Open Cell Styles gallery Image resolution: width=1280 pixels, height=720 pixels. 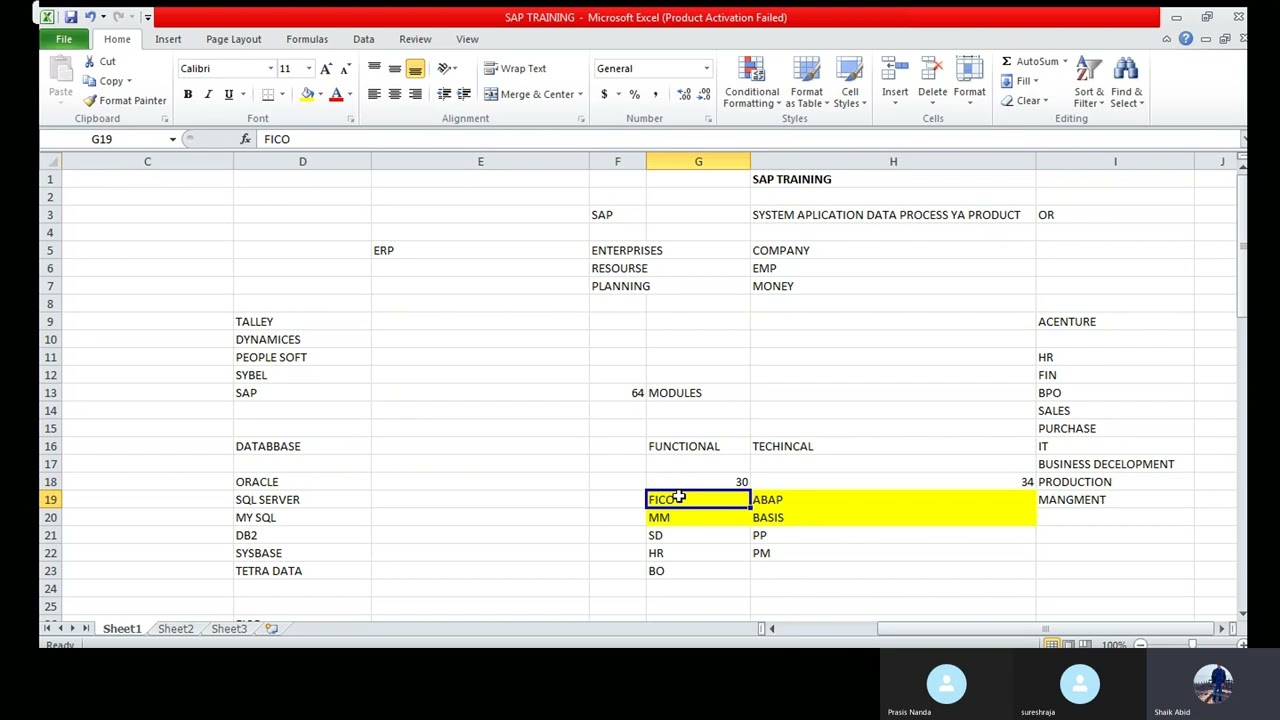pyautogui.click(x=850, y=83)
